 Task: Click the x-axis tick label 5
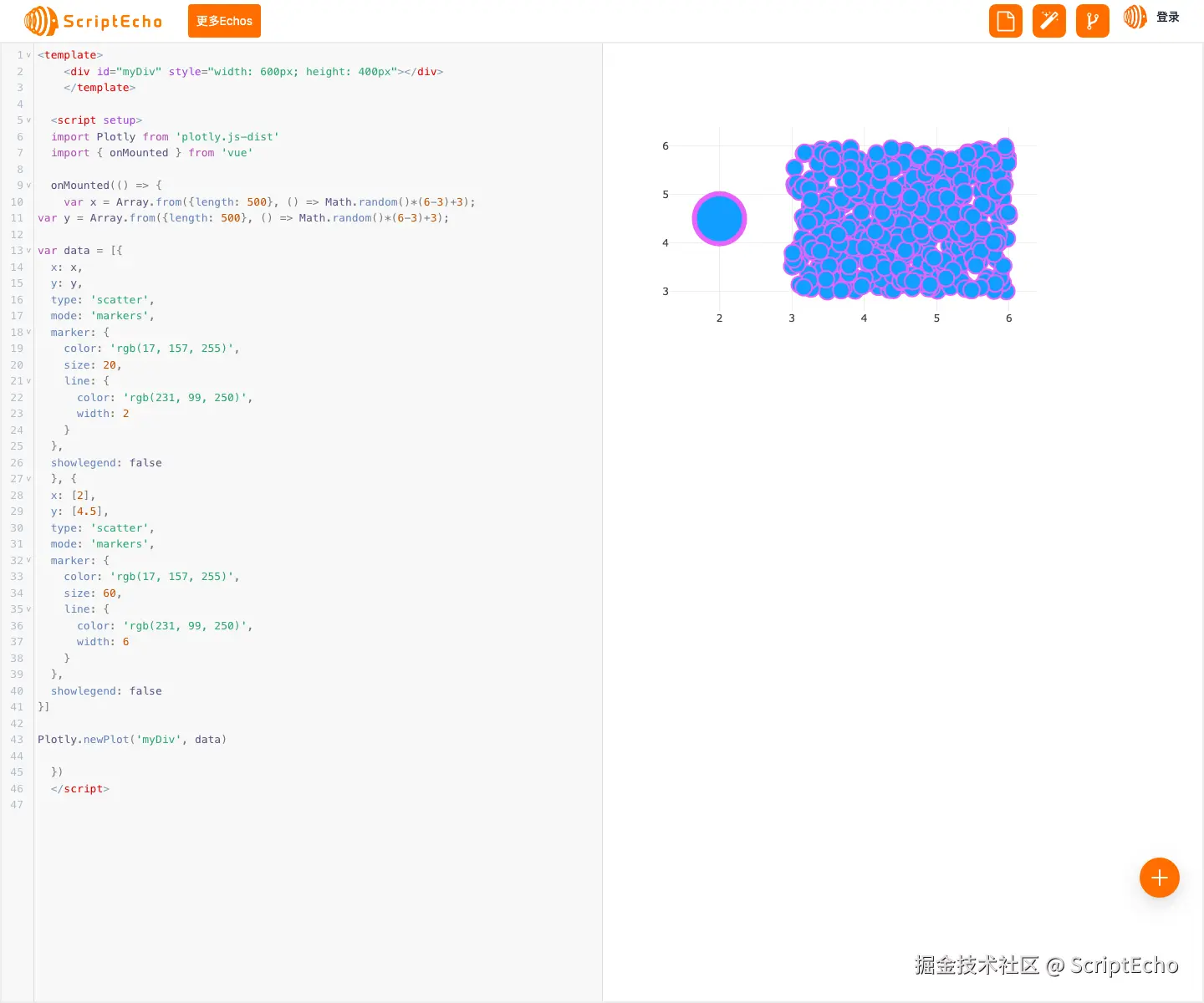(x=936, y=318)
